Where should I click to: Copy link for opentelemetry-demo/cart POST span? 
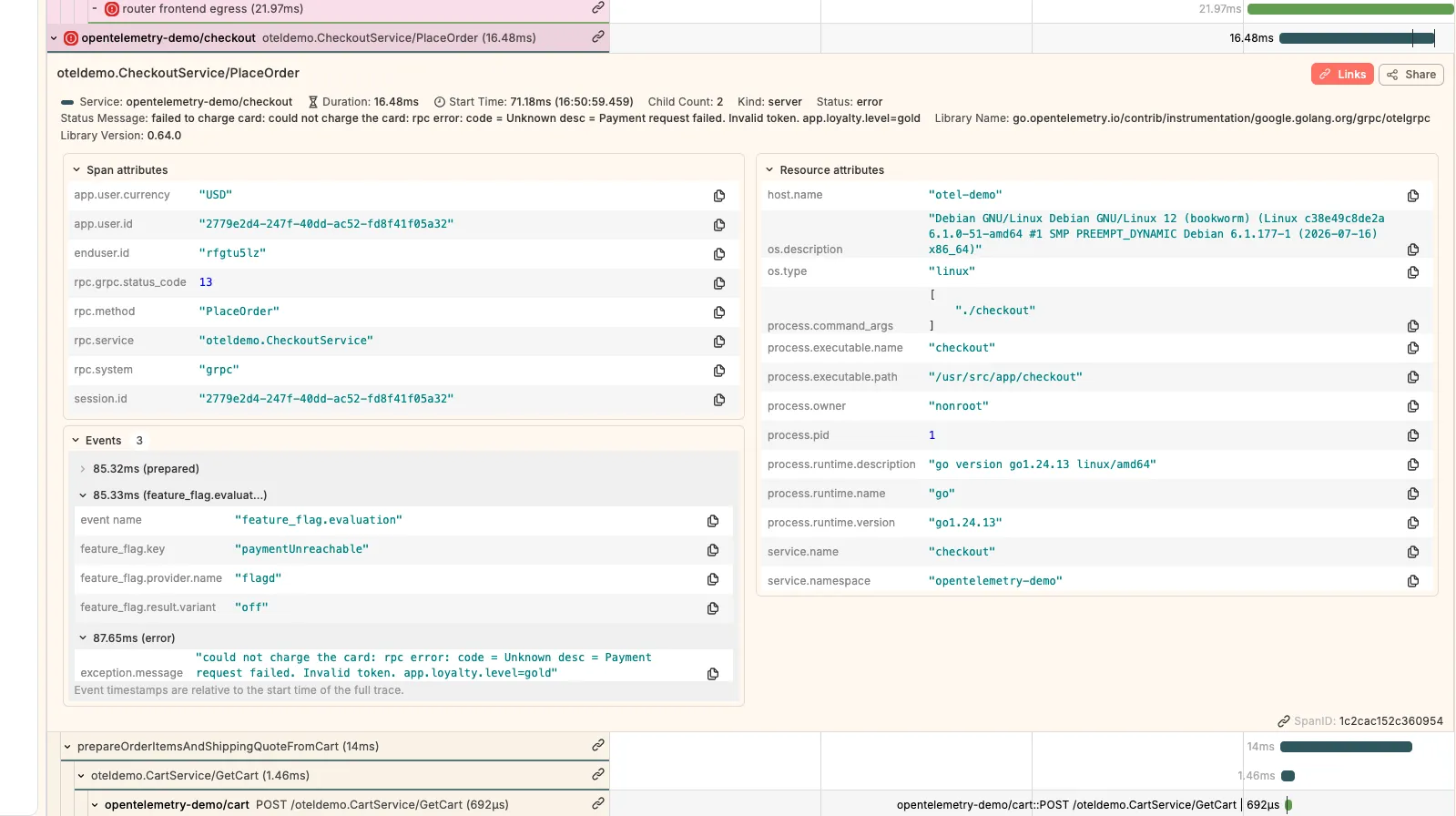pyautogui.click(x=598, y=803)
